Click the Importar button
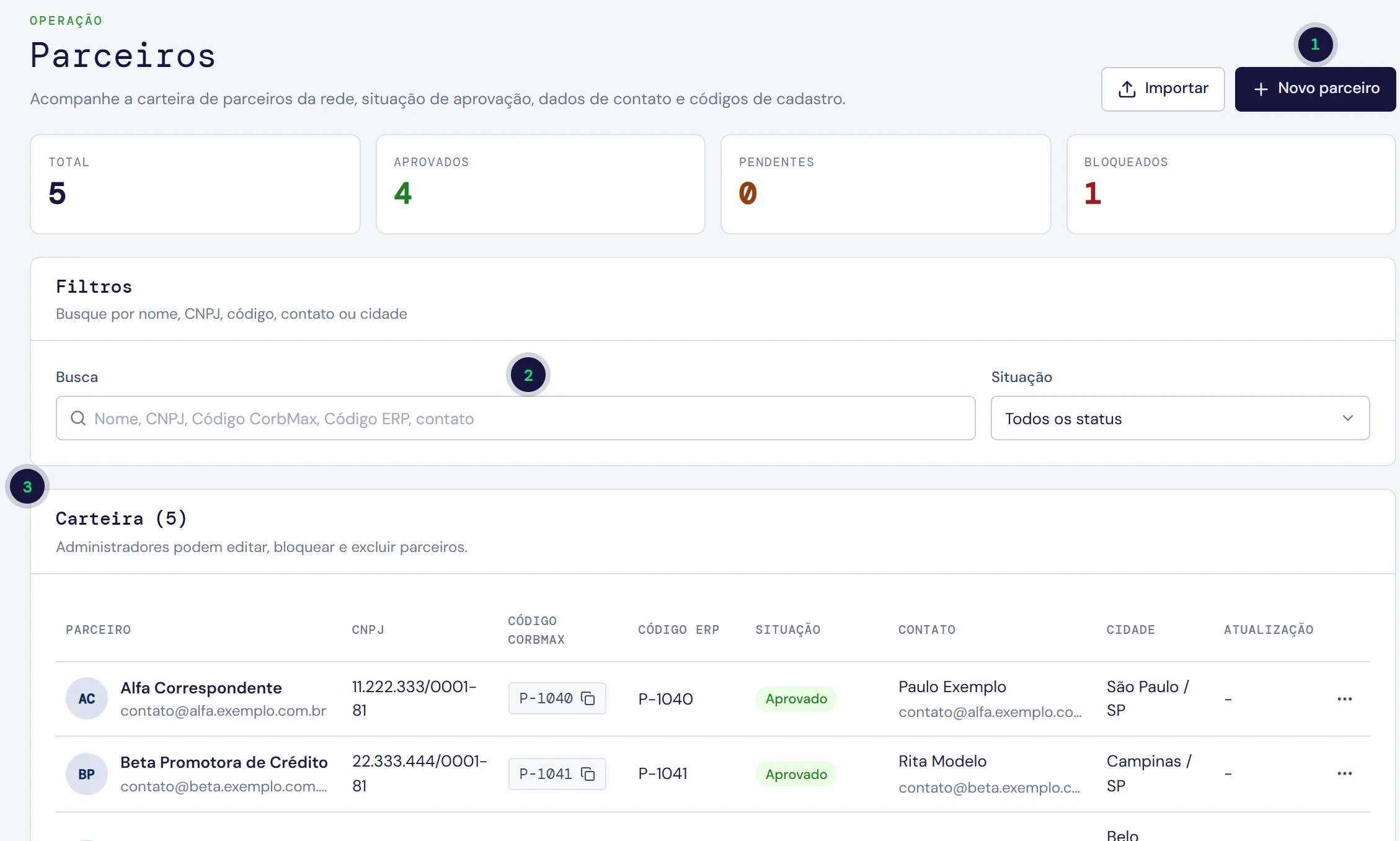Image resolution: width=1400 pixels, height=841 pixels. pyautogui.click(x=1163, y=89)
